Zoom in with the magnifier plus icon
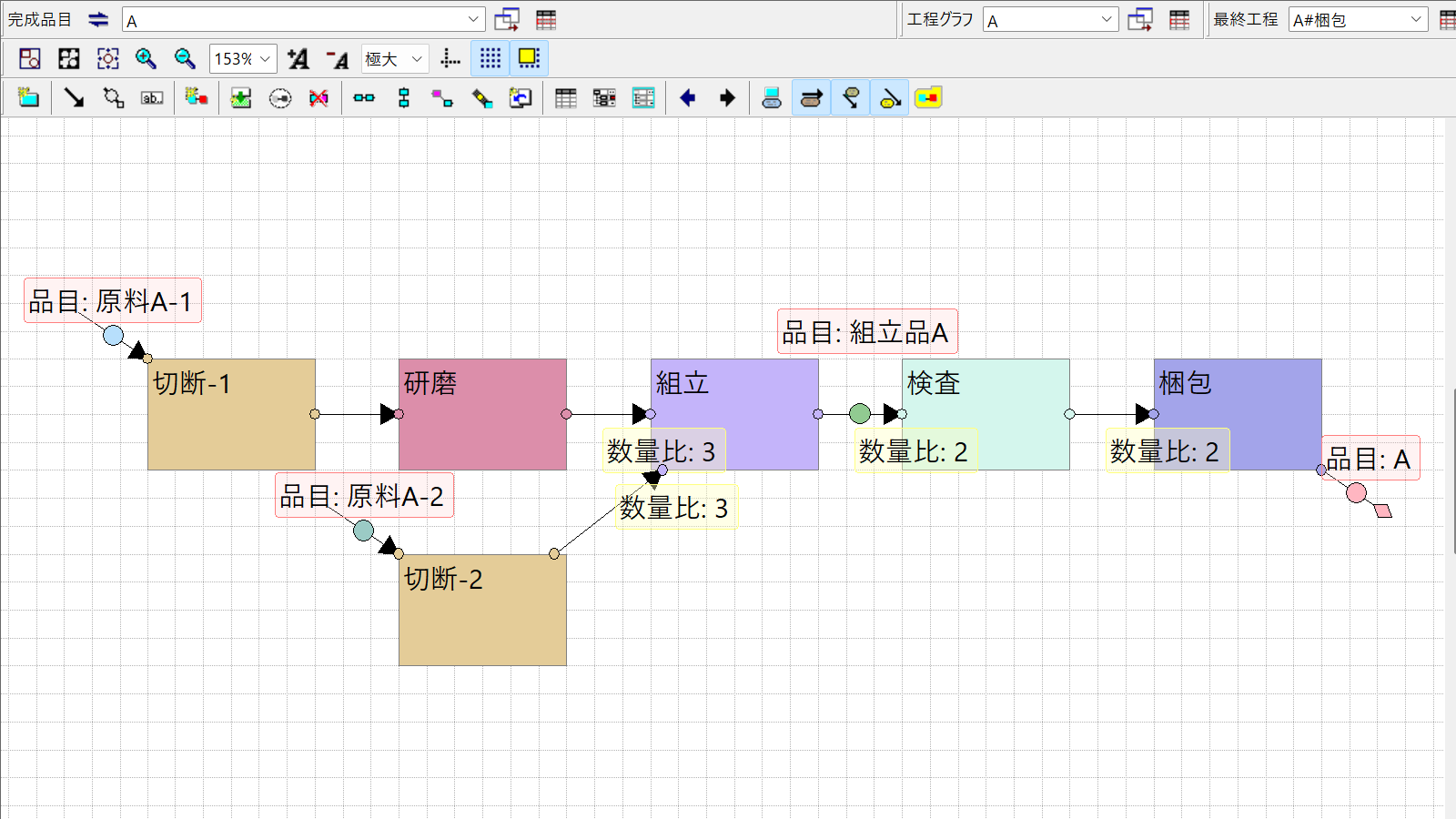The width and height of the screenshot is (1456, 819). pyautogui.click(x=146, y=59)
